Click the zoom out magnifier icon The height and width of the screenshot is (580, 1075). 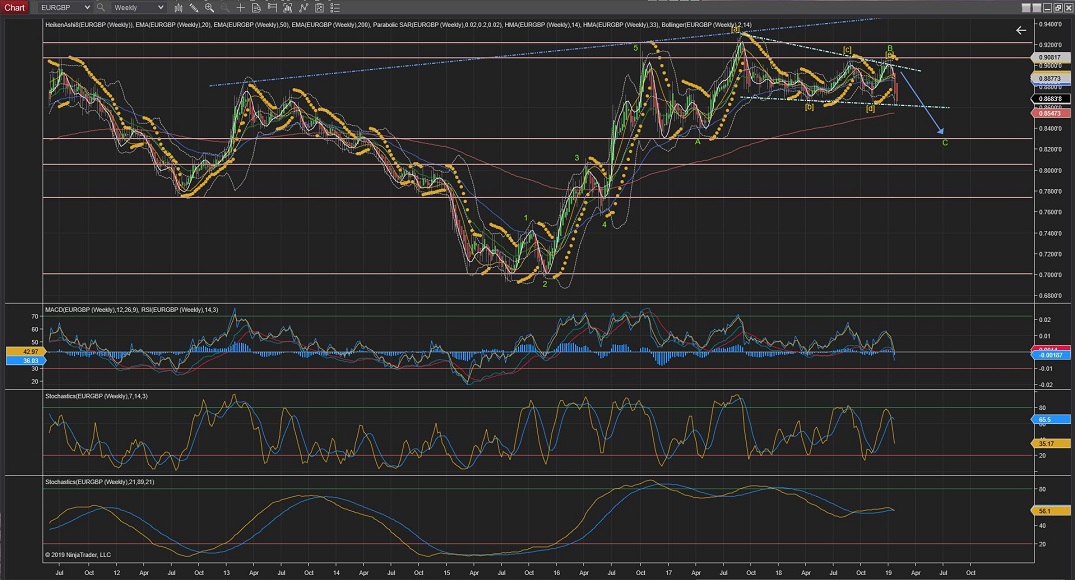[x=225, y=8]
